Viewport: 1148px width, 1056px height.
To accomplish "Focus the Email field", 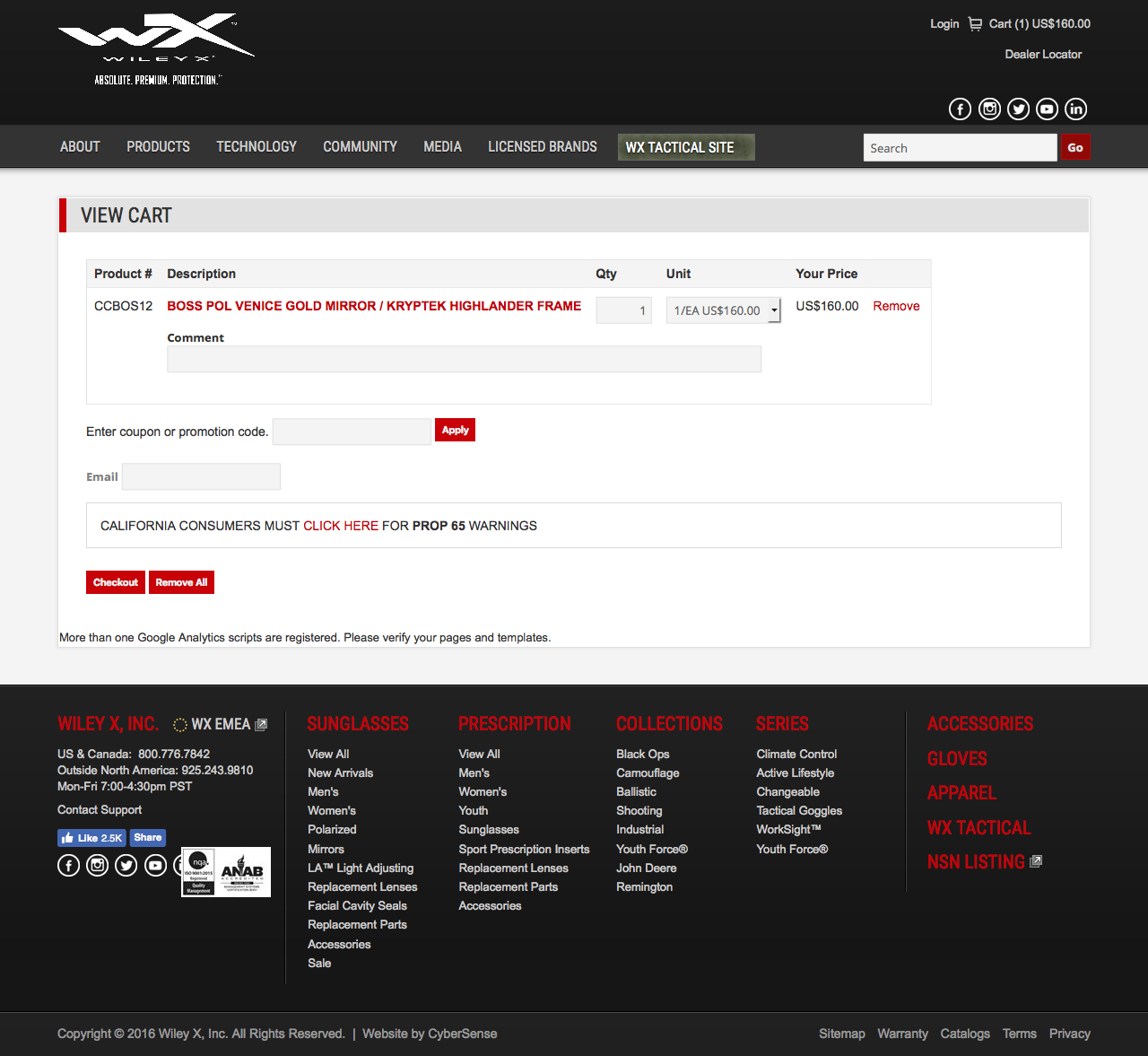I will (201, 476).
